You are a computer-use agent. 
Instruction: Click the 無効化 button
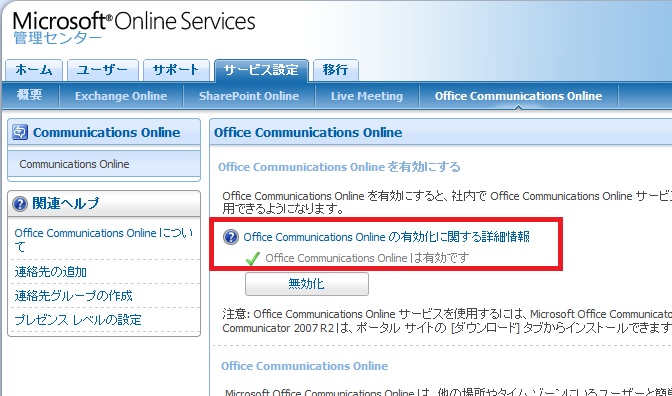307,284
